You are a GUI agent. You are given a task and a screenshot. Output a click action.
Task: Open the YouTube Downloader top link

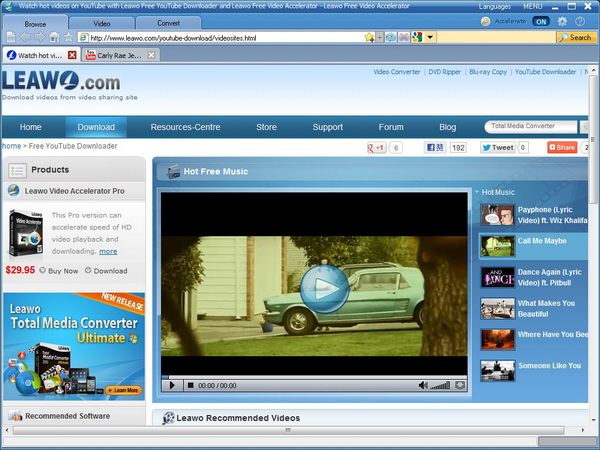[545, 72]
